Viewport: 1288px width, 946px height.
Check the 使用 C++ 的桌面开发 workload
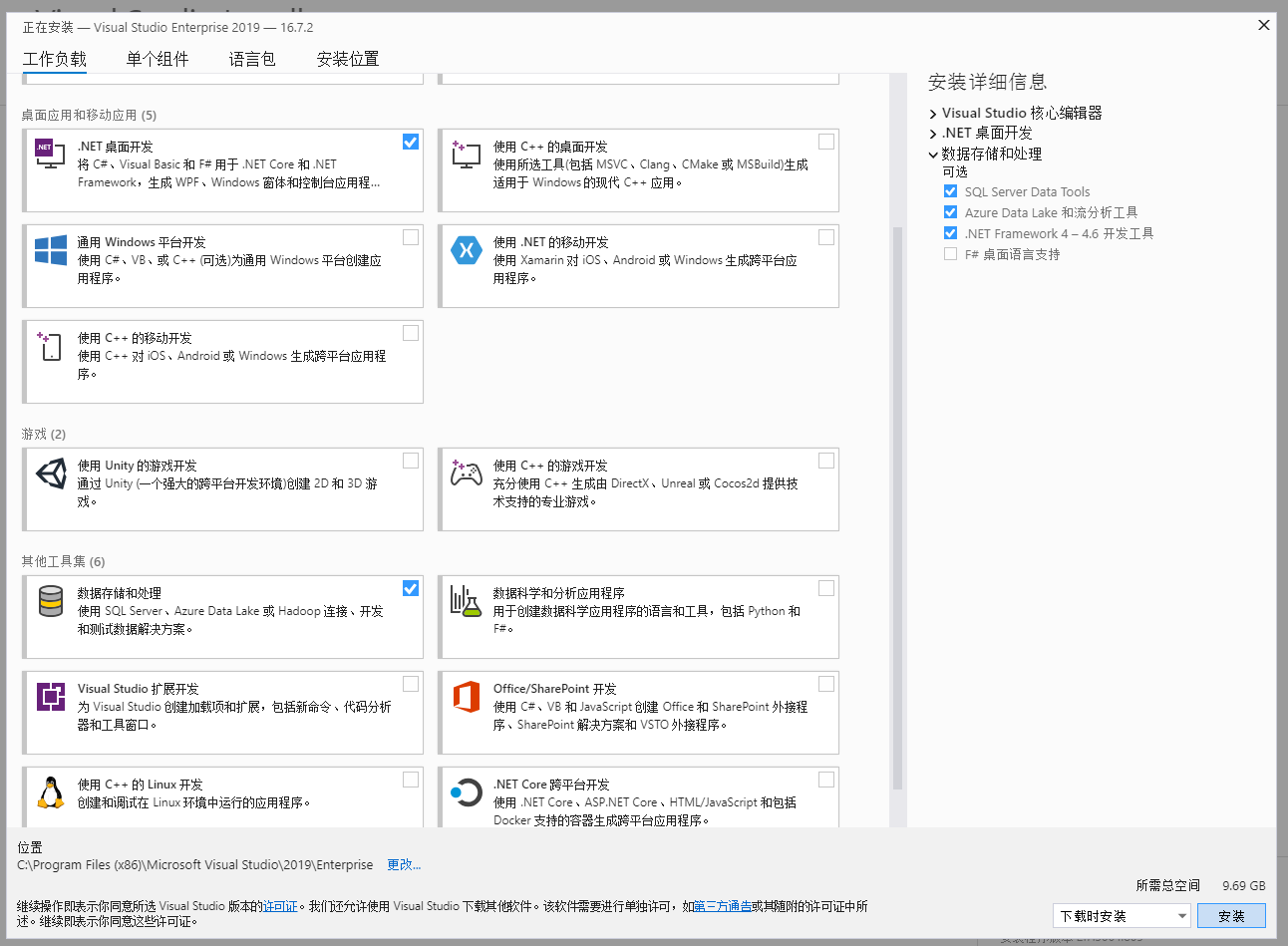[826, 142]
